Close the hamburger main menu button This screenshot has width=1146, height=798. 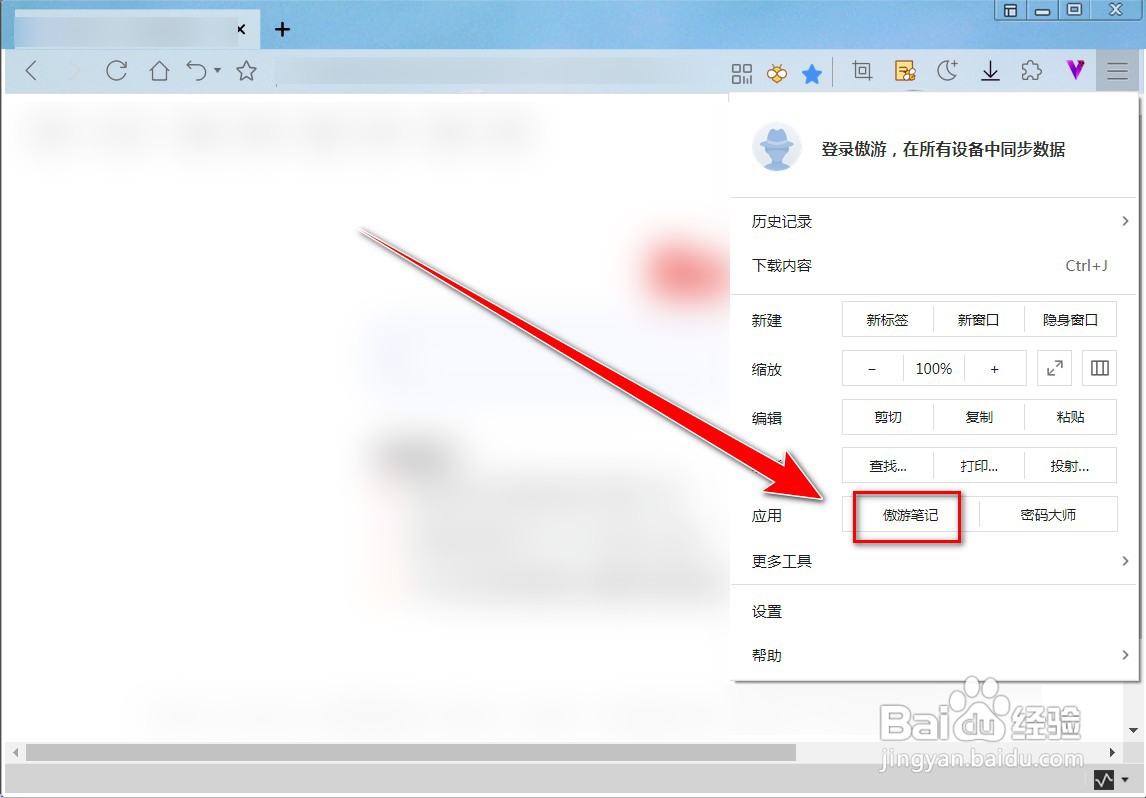pos(1117,71)
